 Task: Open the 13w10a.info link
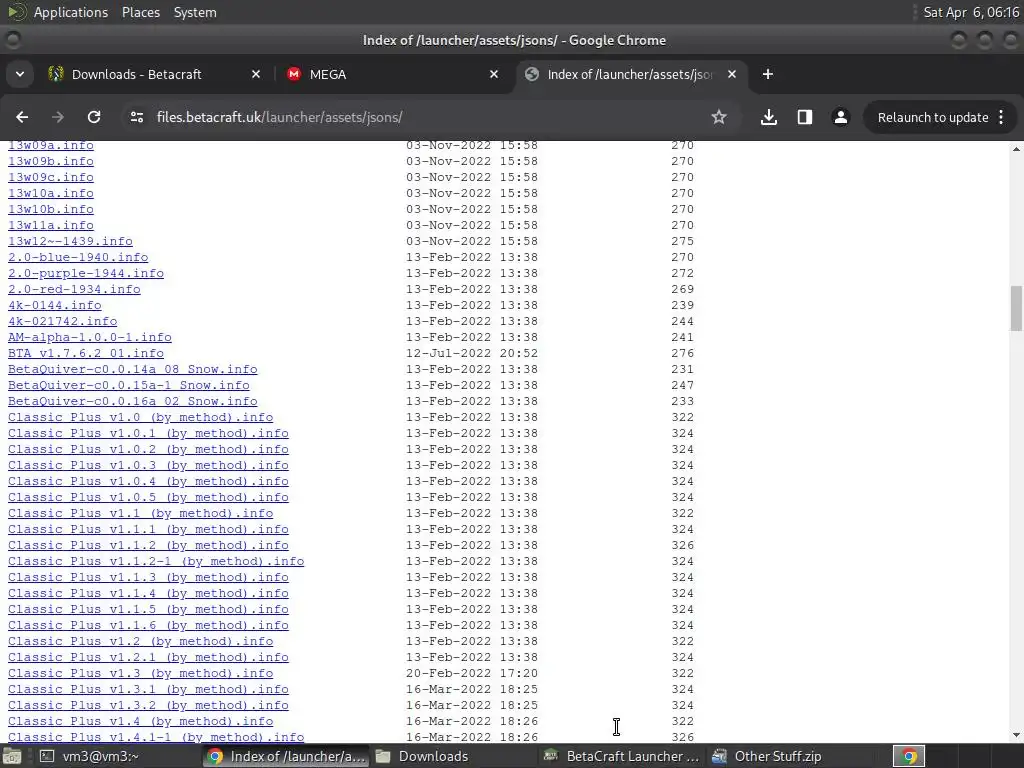pos(51,193)
